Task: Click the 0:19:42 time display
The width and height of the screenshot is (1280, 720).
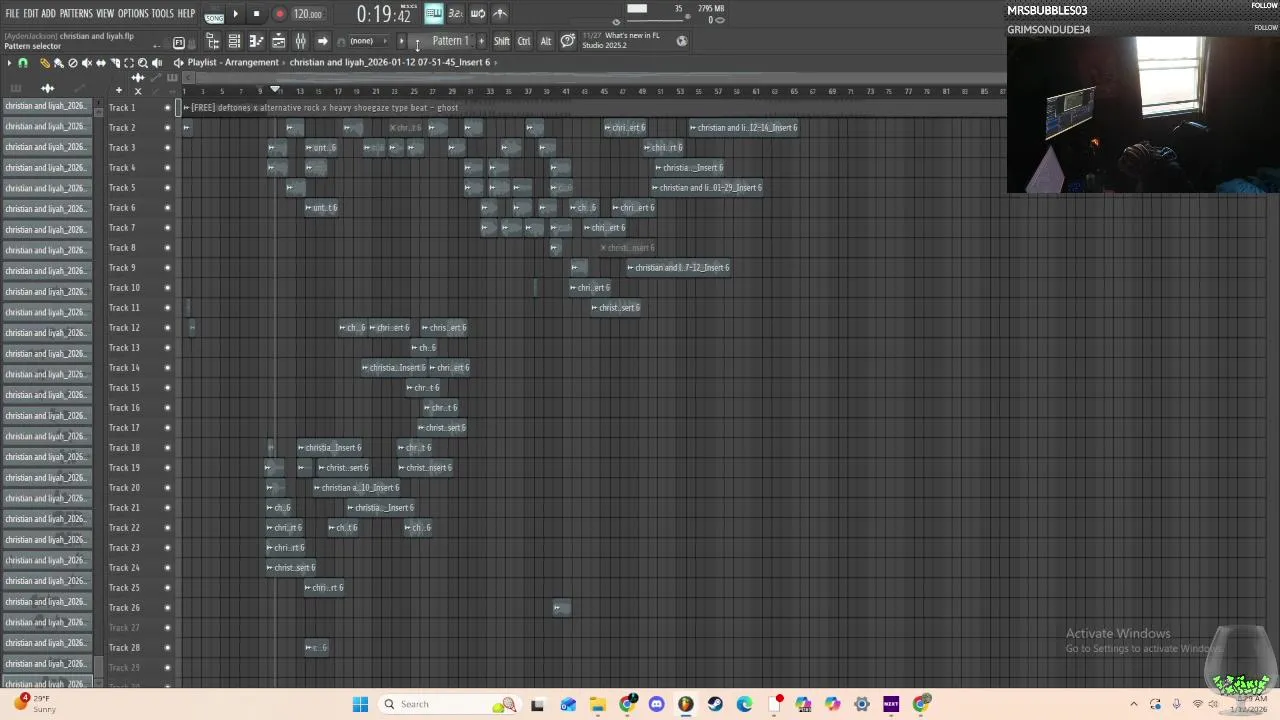Action: [x=384, y=14]
